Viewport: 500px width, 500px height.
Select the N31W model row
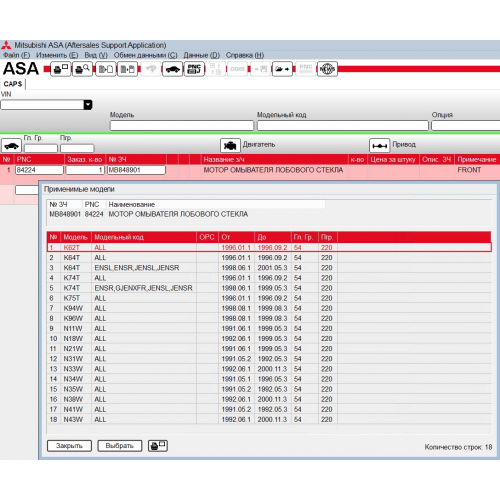click(x=269, y=359)
